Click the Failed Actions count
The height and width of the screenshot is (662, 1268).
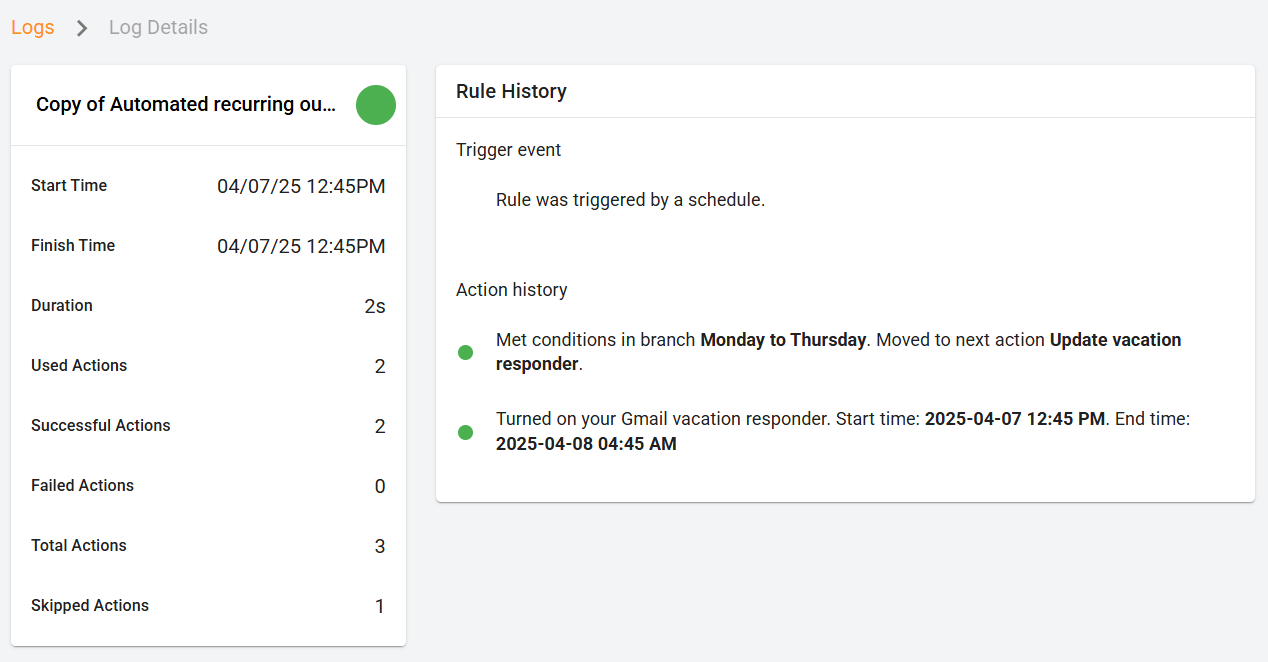pos(380,486)
